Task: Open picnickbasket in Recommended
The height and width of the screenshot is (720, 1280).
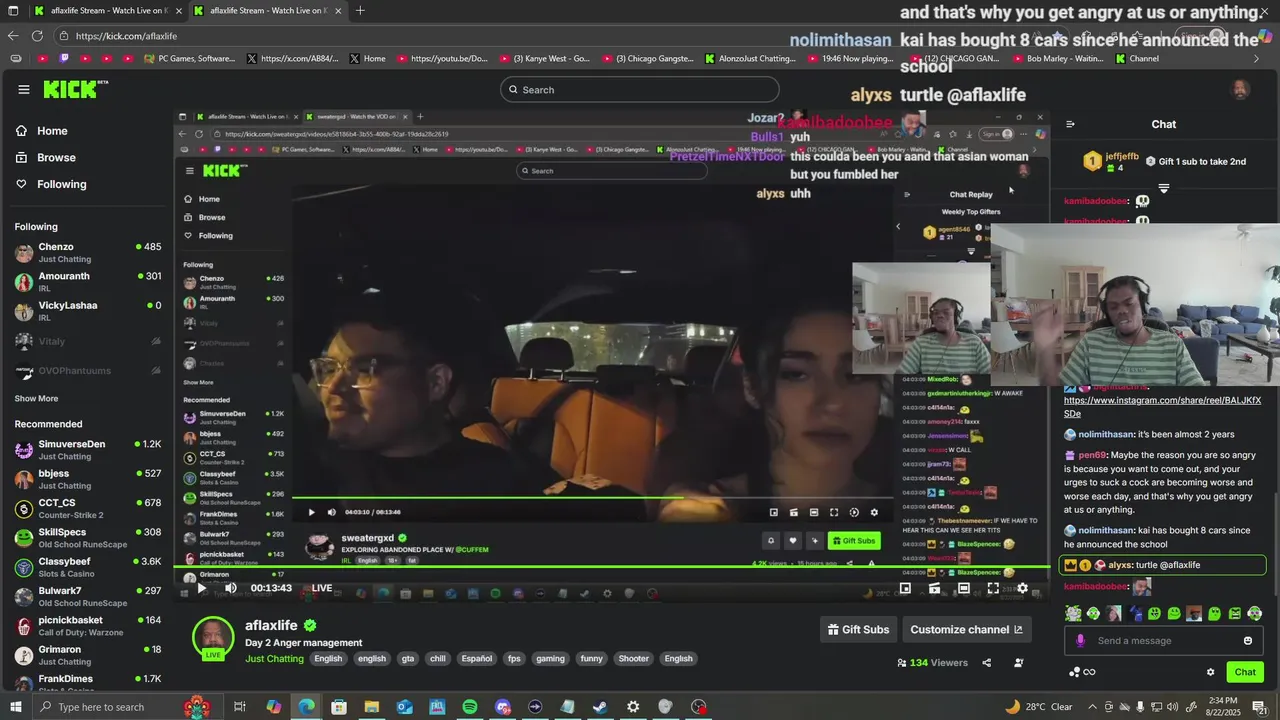Action: 87,626
